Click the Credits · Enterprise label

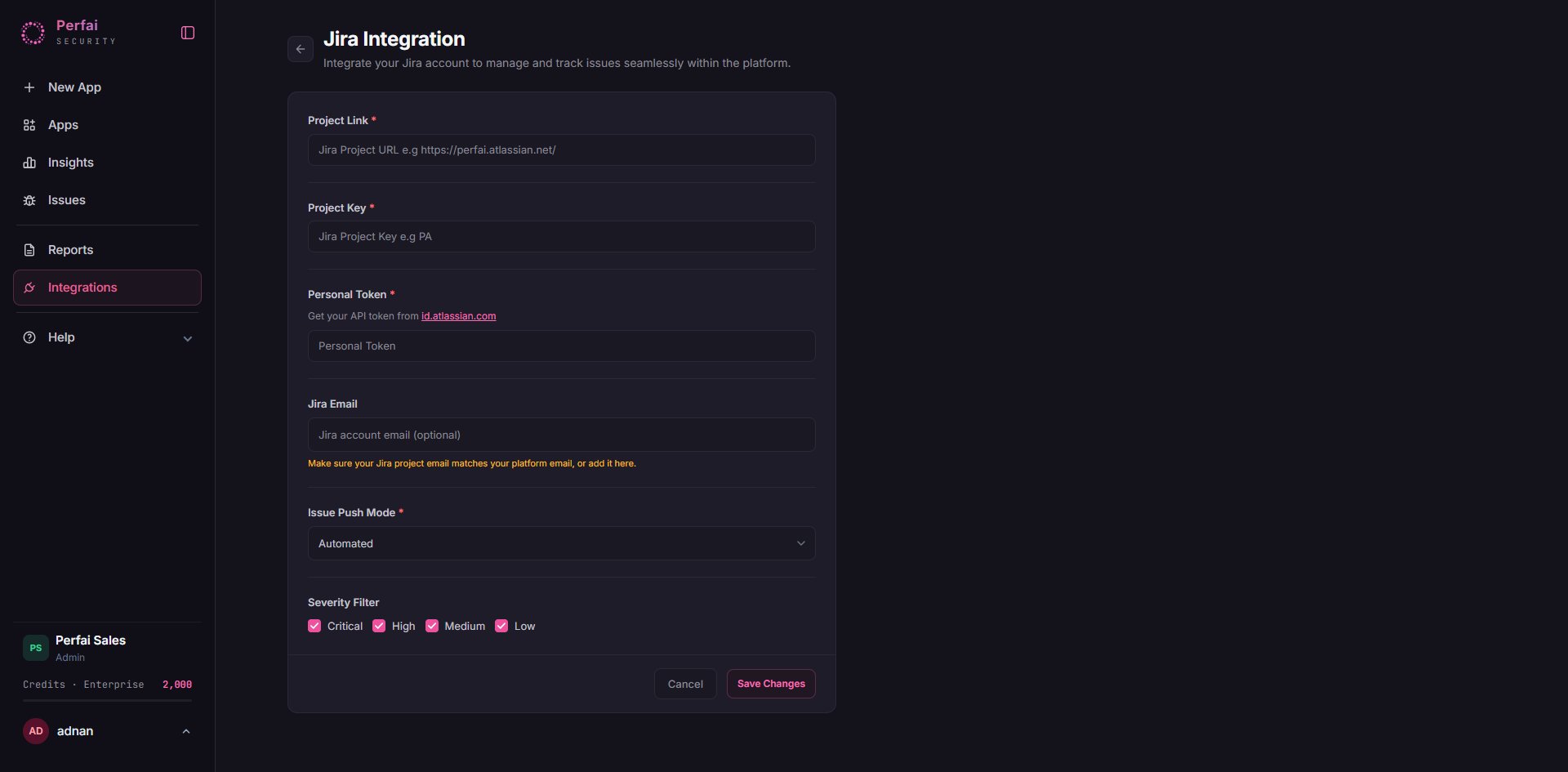pos(83,685)
